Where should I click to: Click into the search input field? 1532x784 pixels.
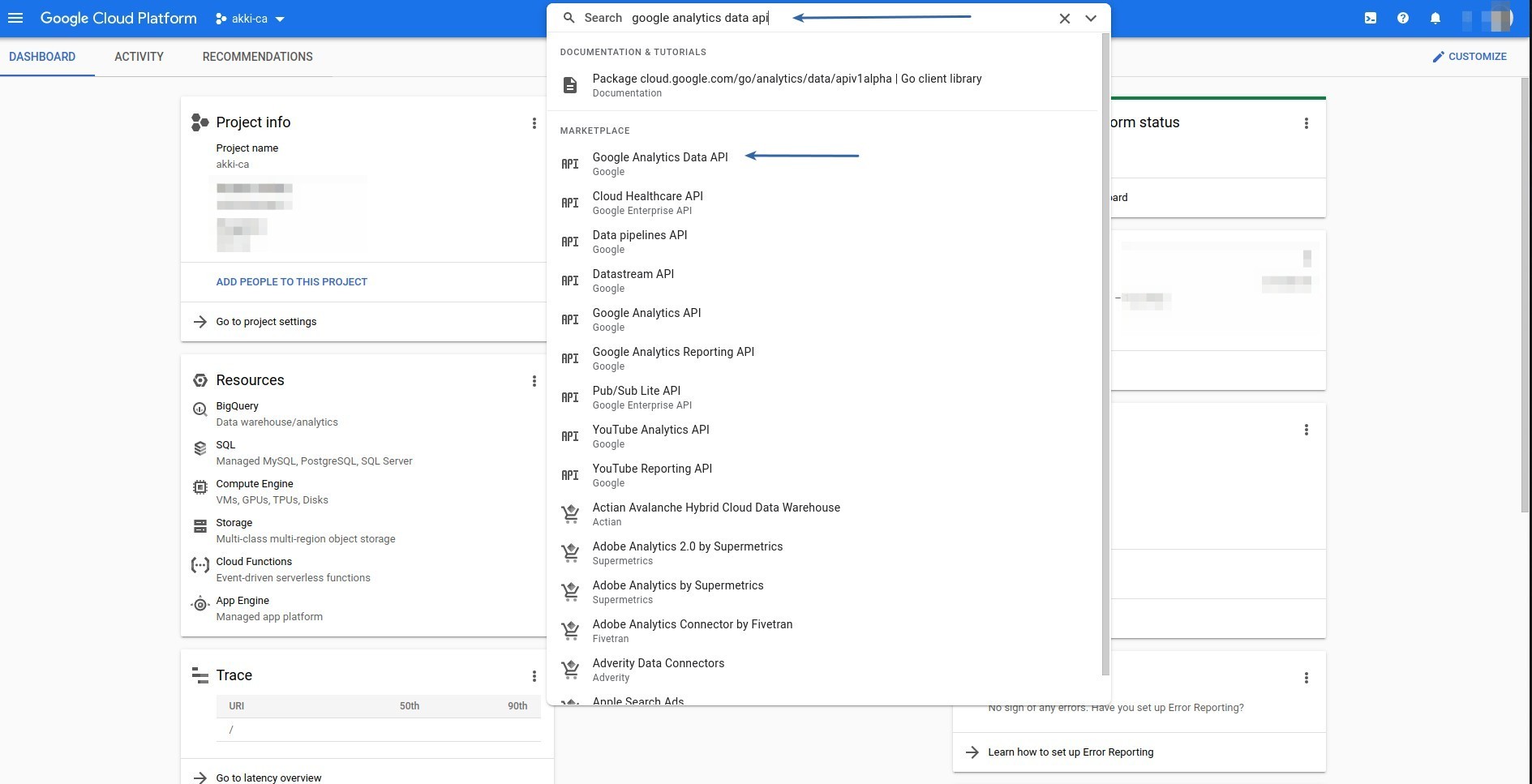coord(835,18)
